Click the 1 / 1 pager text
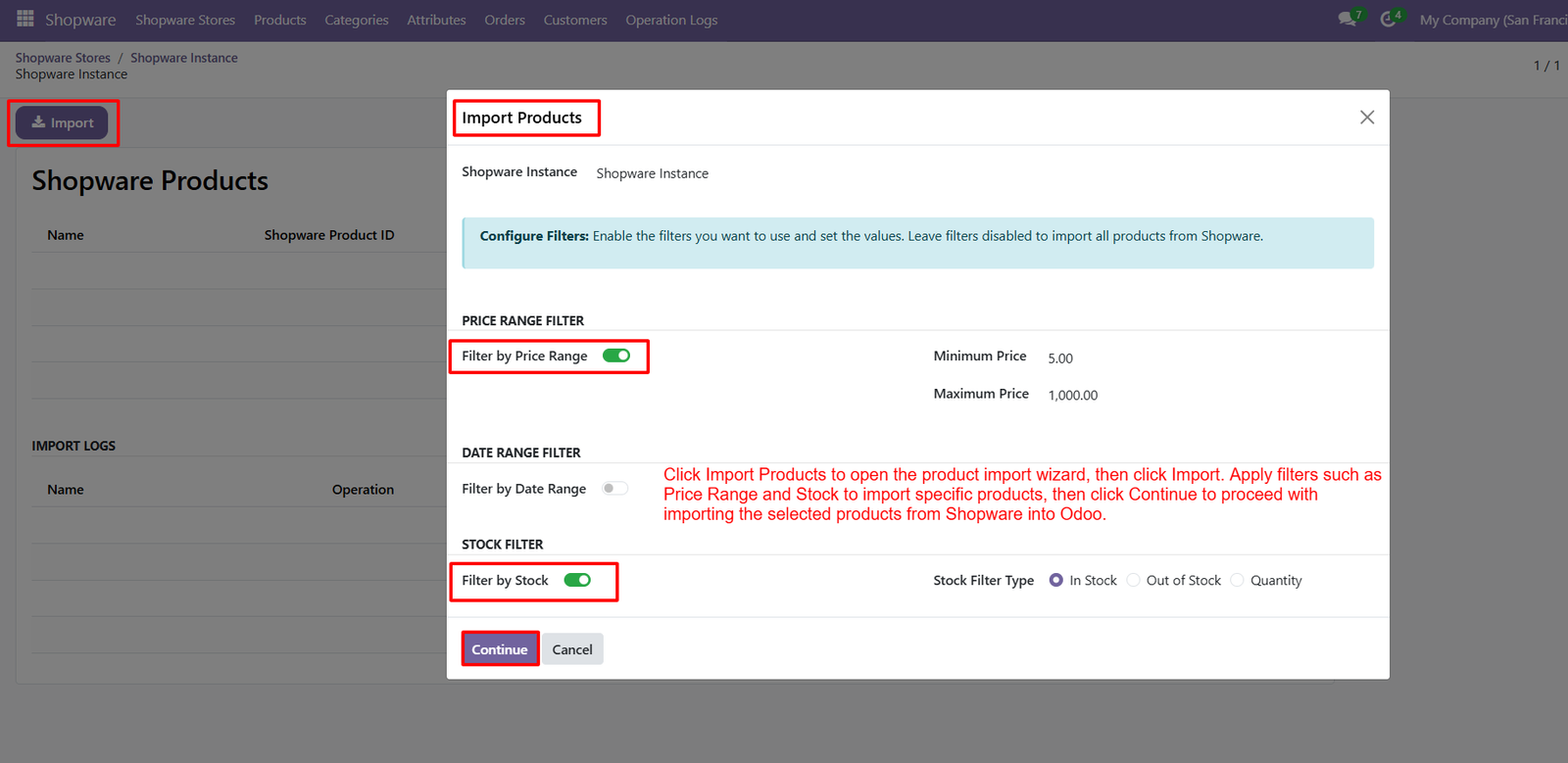 click(1546, 66)
